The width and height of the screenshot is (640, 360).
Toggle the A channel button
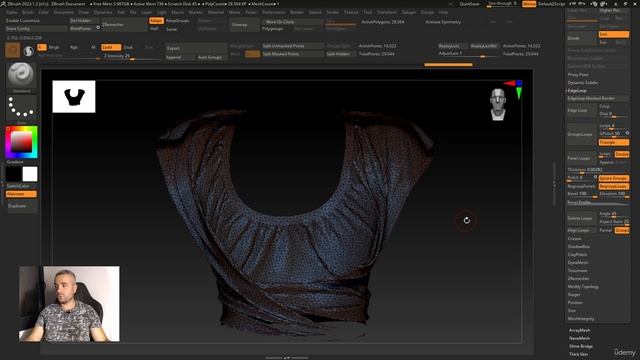click(x=42, y=47)
